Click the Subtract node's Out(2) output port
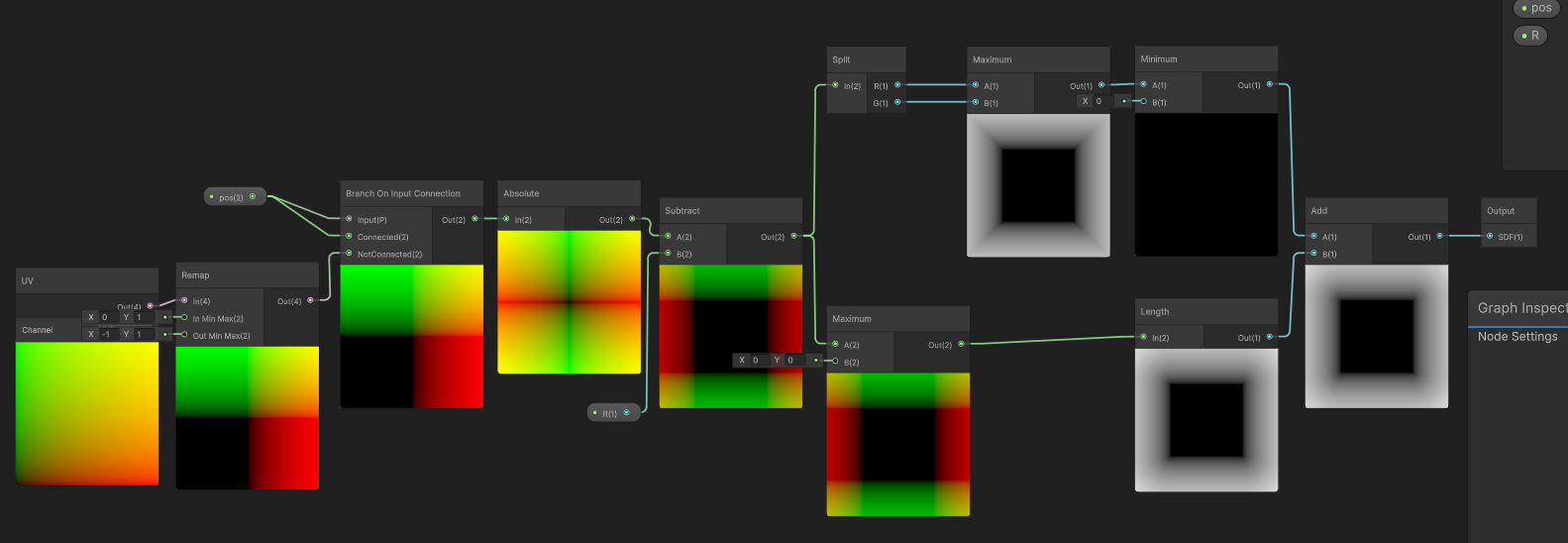1568x543 pixels. coord(793,236)
